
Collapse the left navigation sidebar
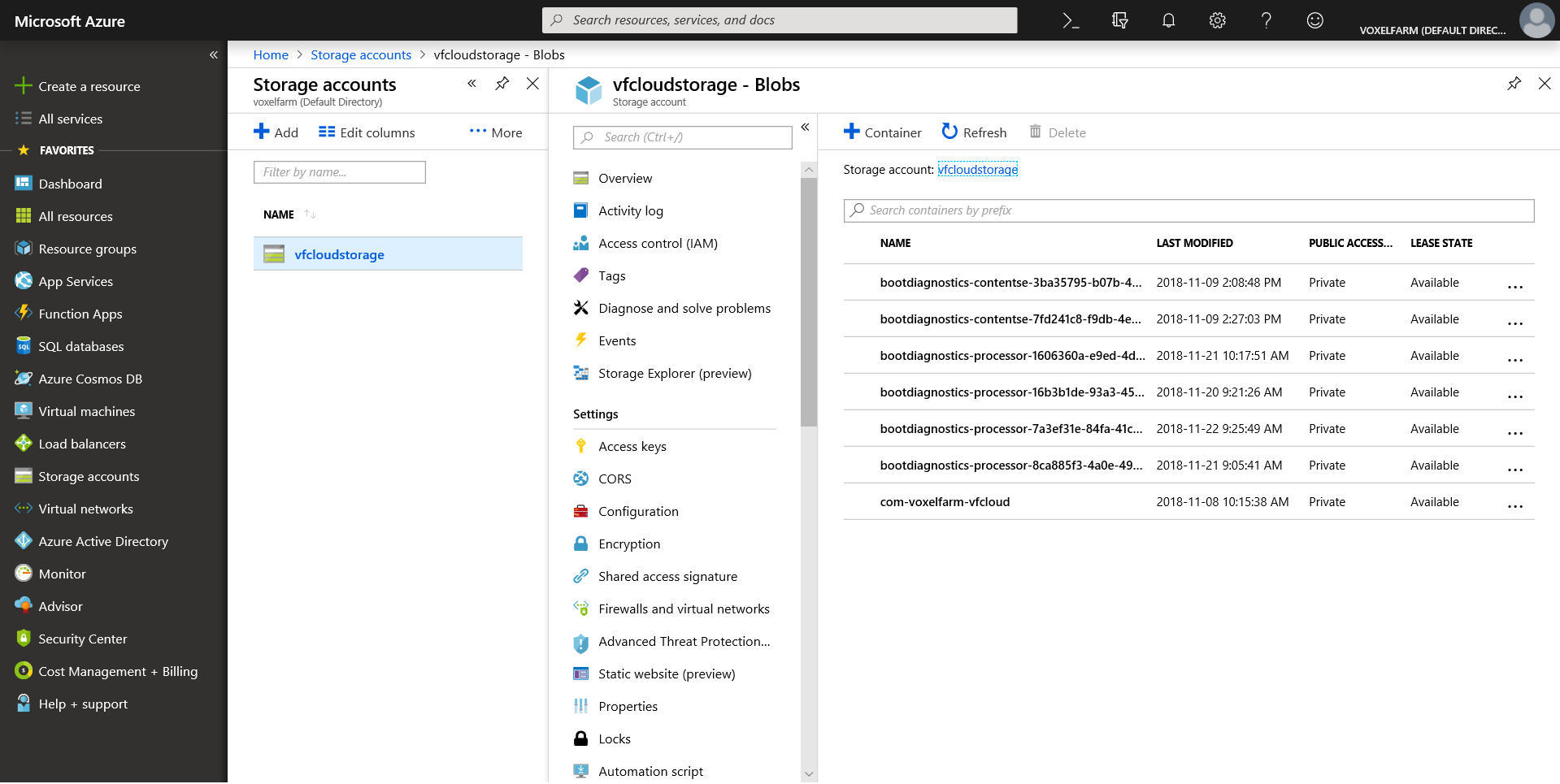(x=214, y=55)
